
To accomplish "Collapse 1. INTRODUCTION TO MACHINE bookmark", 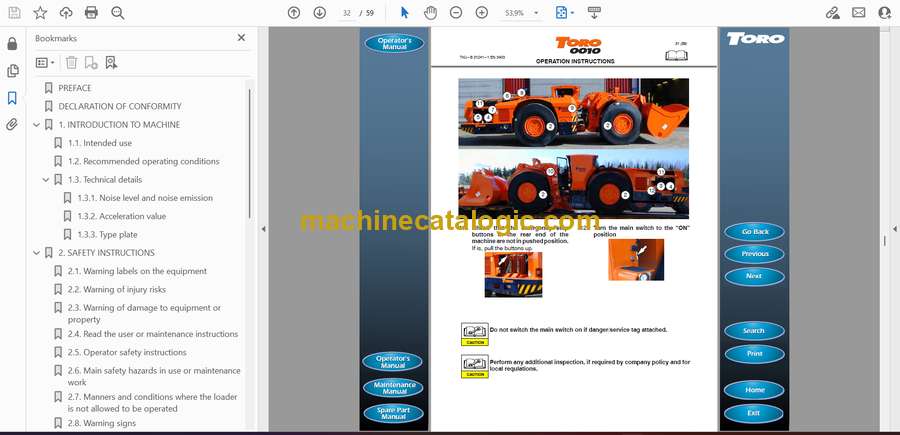I will 37,125.
